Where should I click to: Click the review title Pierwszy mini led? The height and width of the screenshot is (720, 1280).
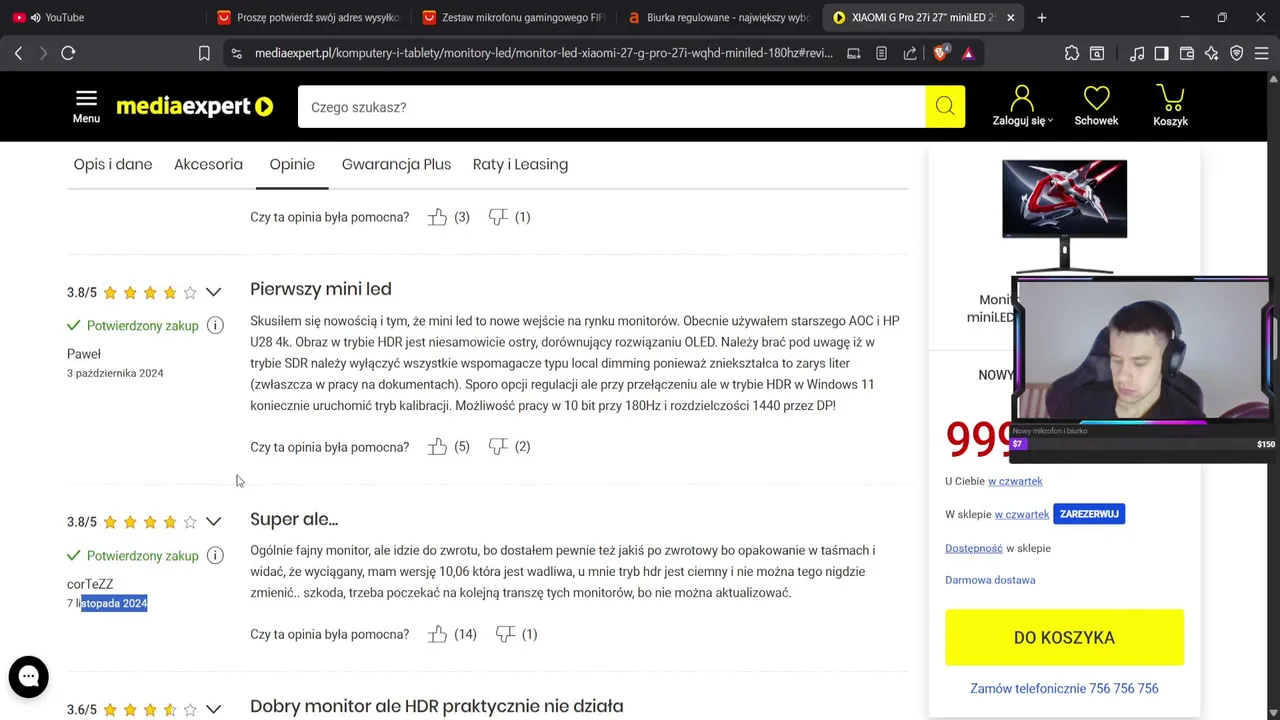[321, 289]
